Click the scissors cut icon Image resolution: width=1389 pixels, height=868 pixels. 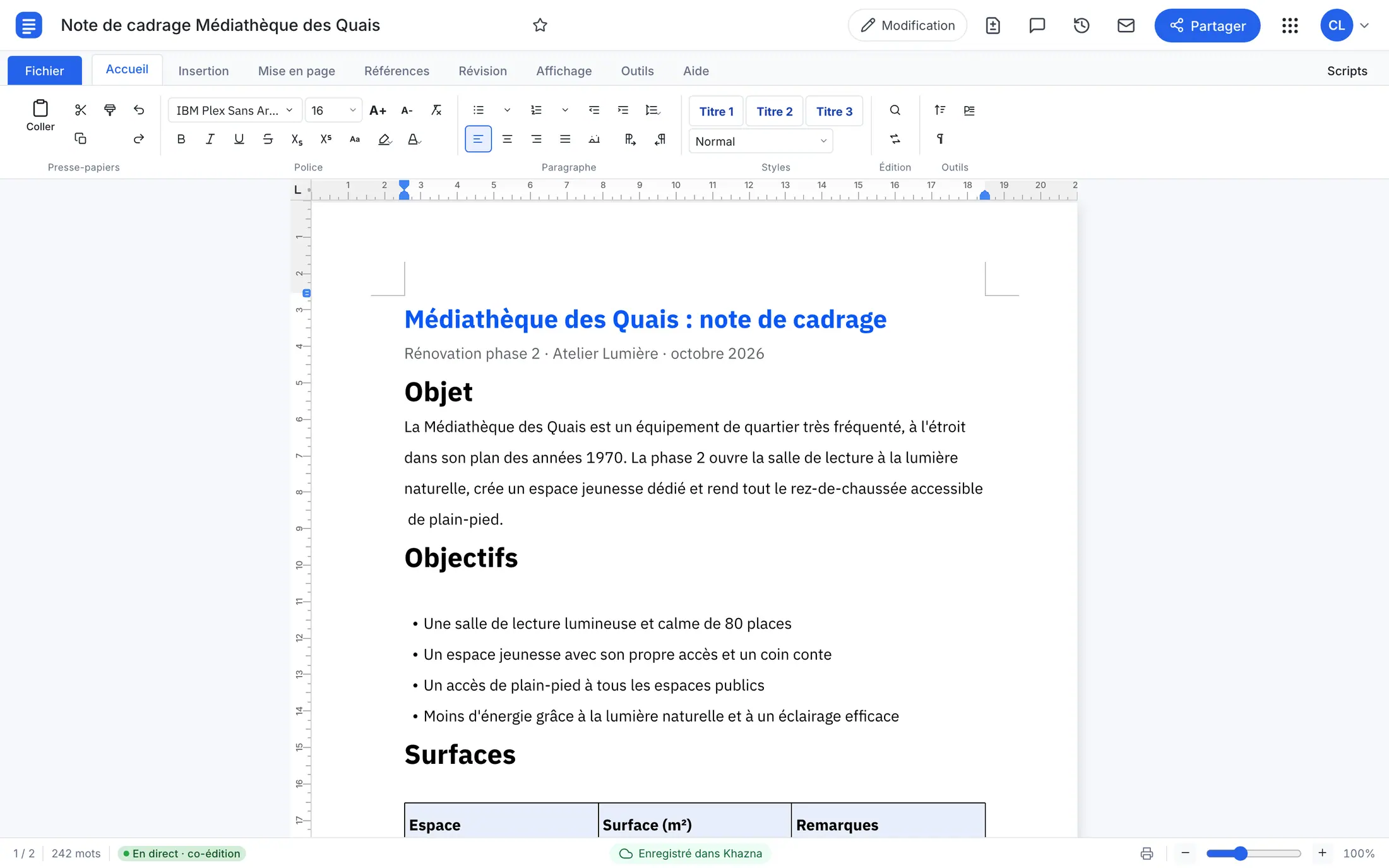80,110
